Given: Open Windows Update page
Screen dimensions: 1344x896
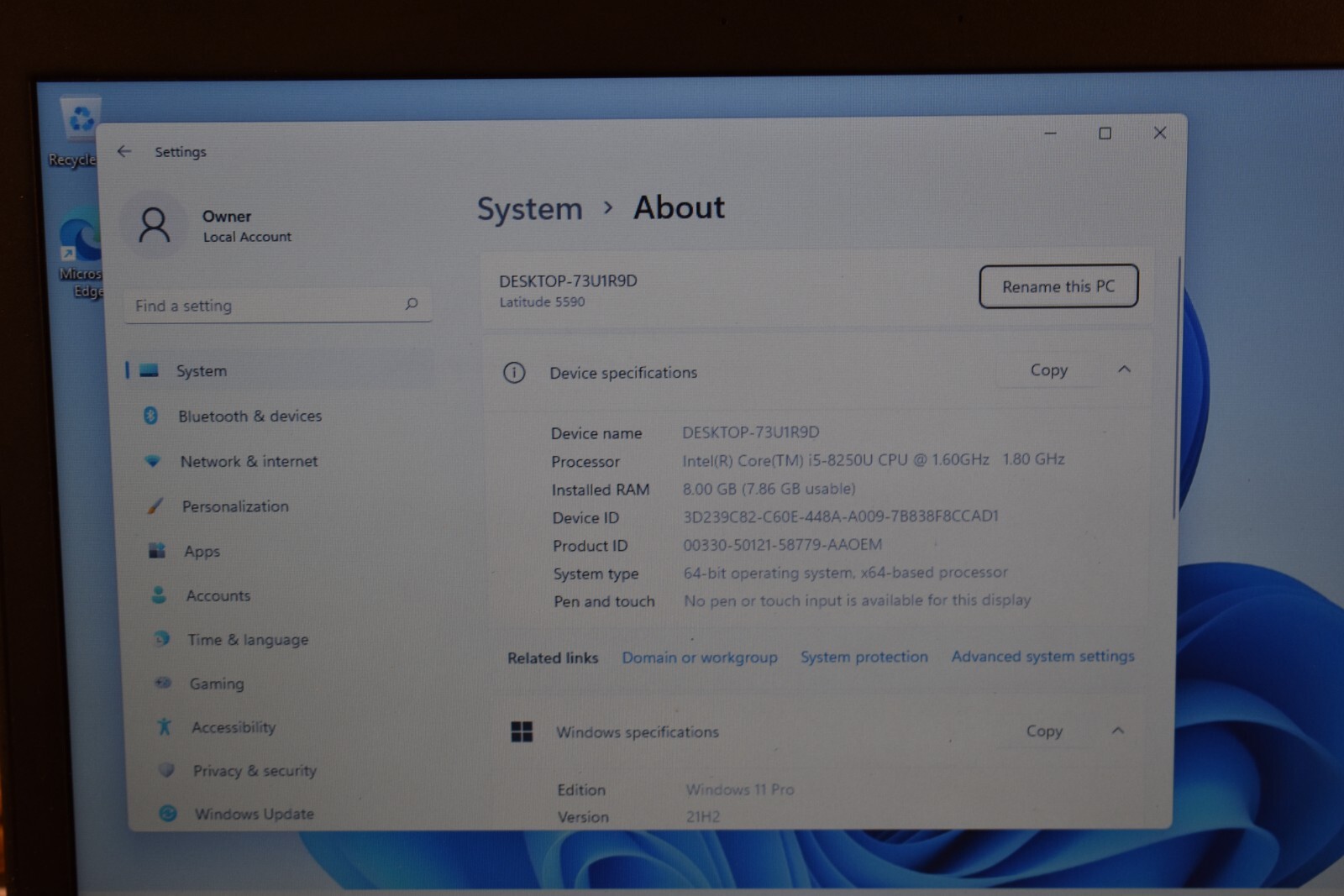Looking at the screenshot, I should pyautogui.click(x=254, y=814).
